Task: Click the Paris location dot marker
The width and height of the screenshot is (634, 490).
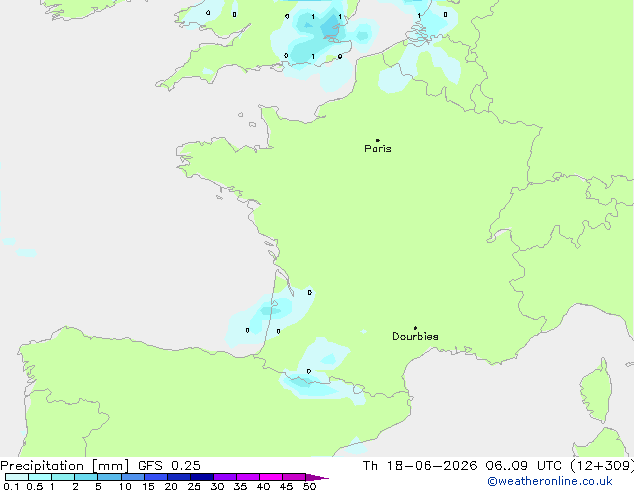Action: pyautogui.click(x=378, y=140)
